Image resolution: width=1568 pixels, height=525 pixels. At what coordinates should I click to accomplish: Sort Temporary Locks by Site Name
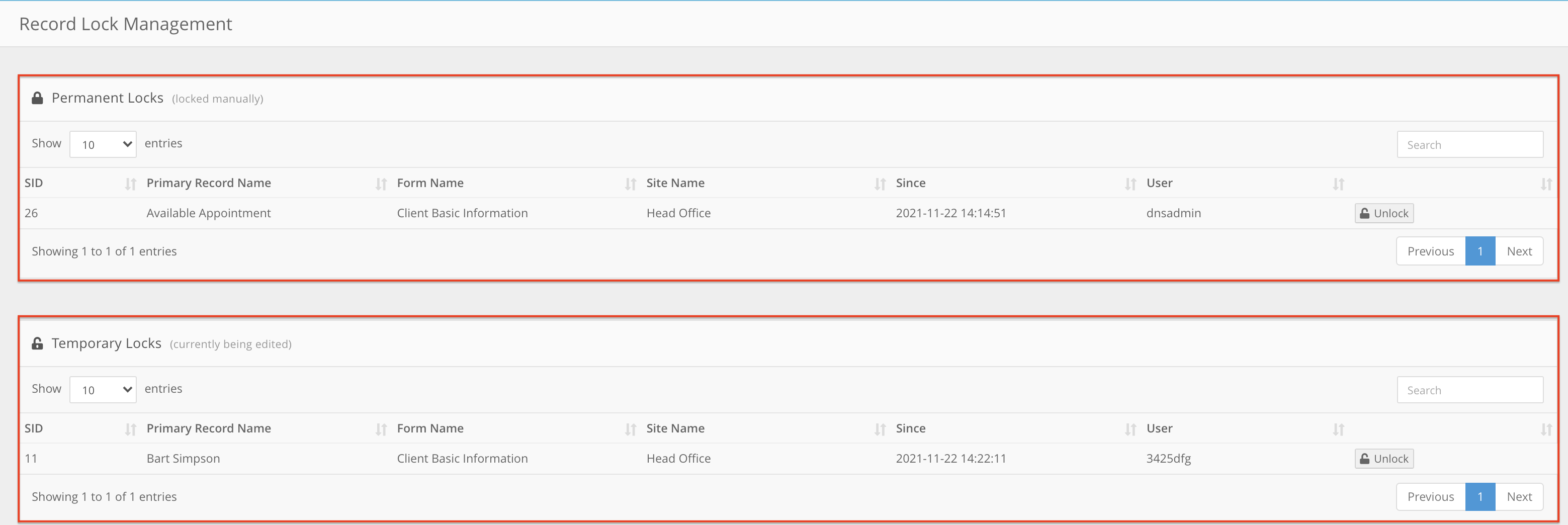click(x=766, y=428)
